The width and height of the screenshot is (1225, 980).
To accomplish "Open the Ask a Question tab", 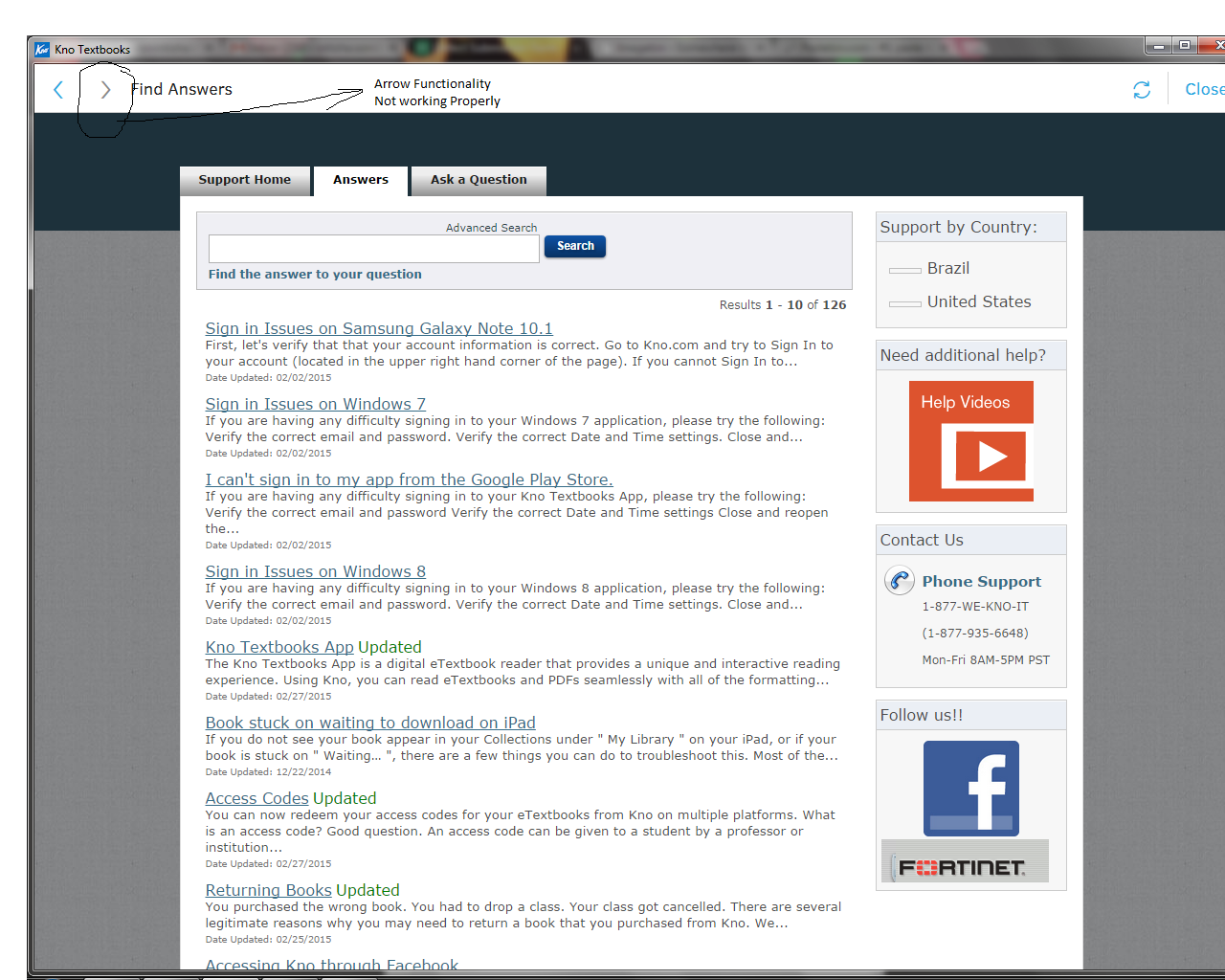I will (x=479, y=180).
